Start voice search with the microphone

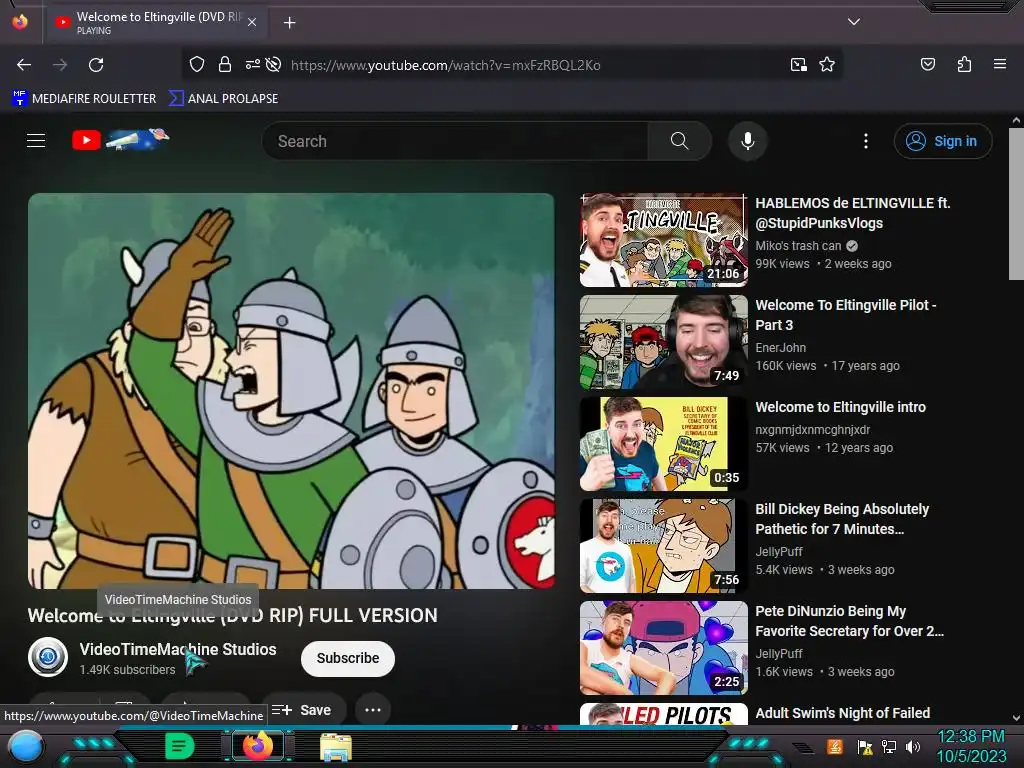(748, 141)
